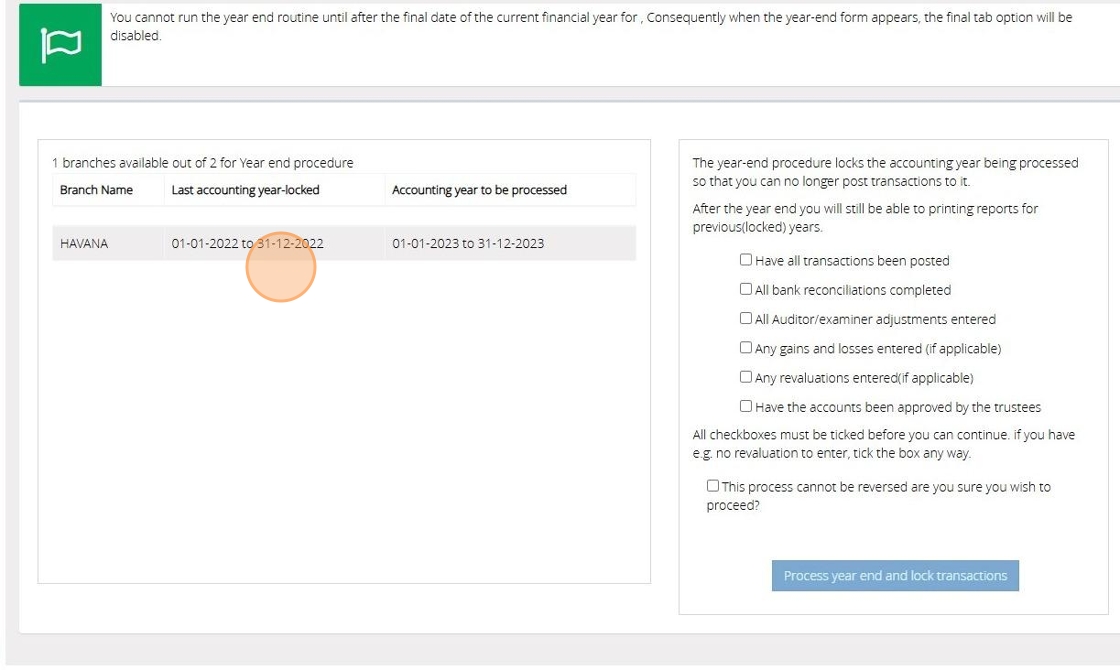Click the green flag icon
Image resolution: width=1120 pixels, height=670 pixels.
coord(60,44)
